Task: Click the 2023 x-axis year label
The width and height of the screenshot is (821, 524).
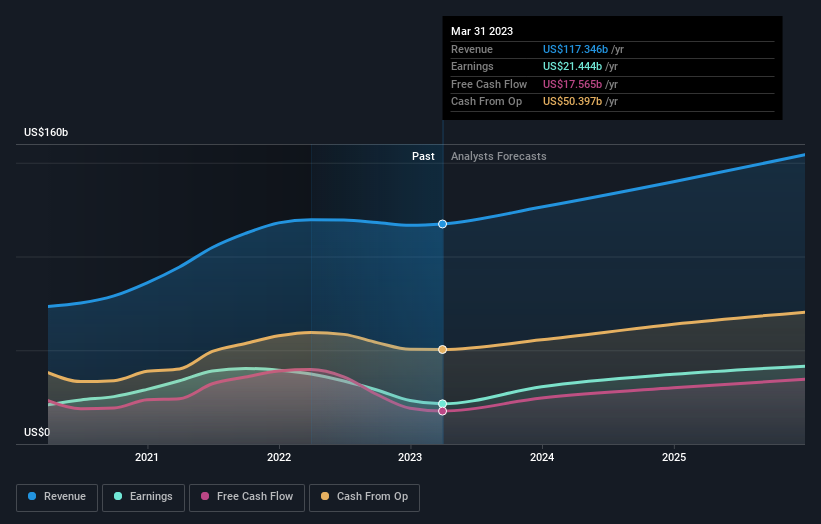Action: (410, 457)
